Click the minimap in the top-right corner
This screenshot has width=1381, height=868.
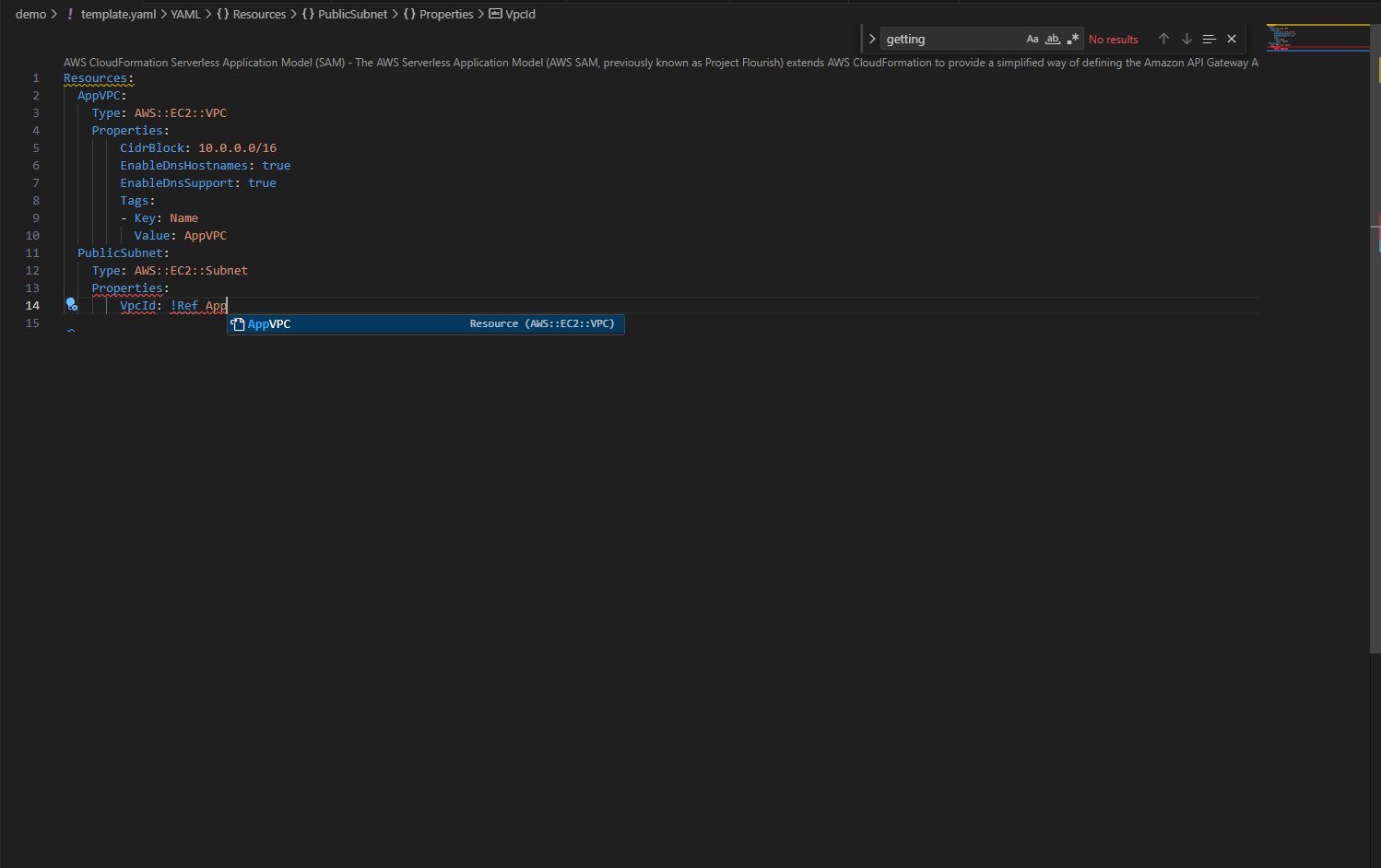[x=1318, y=37]
